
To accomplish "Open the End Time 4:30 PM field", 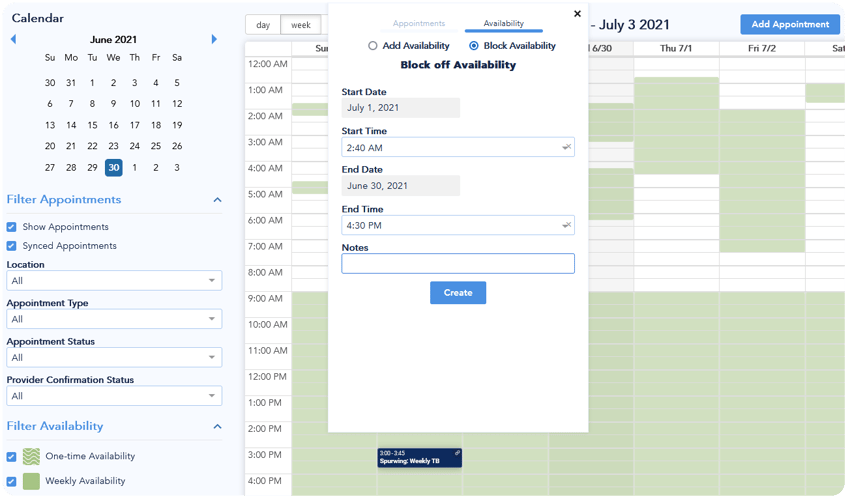I will pyautogui.click(x=458, y=225).
